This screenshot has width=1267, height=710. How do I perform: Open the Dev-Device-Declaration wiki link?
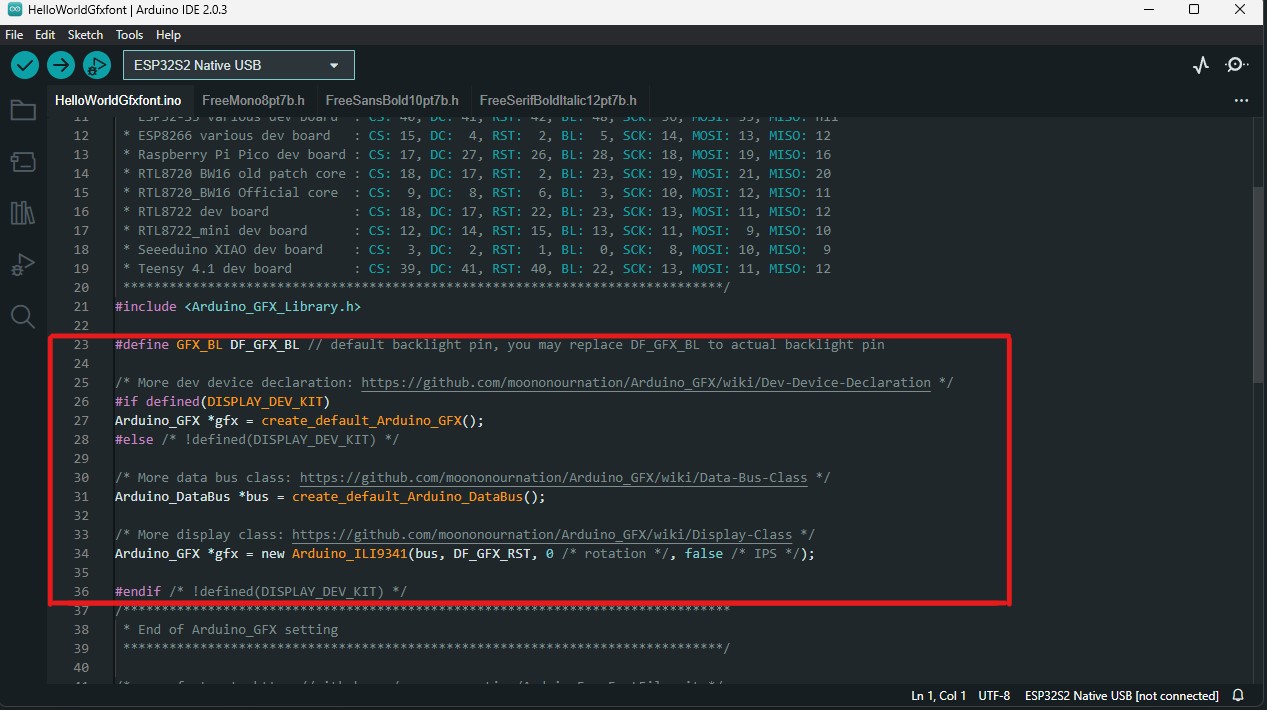point(645,383)
